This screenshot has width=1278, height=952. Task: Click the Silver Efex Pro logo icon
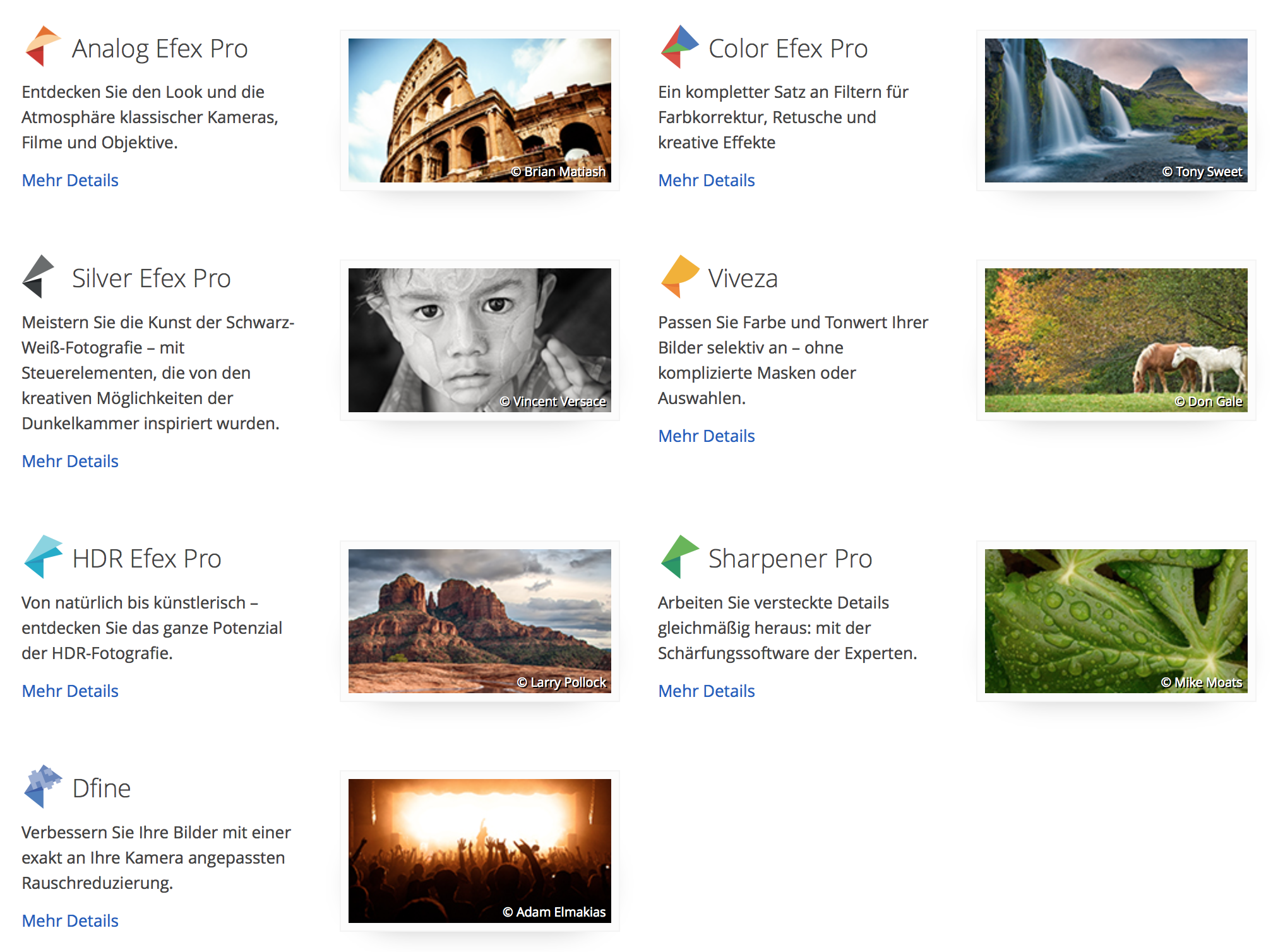[39, 277]
